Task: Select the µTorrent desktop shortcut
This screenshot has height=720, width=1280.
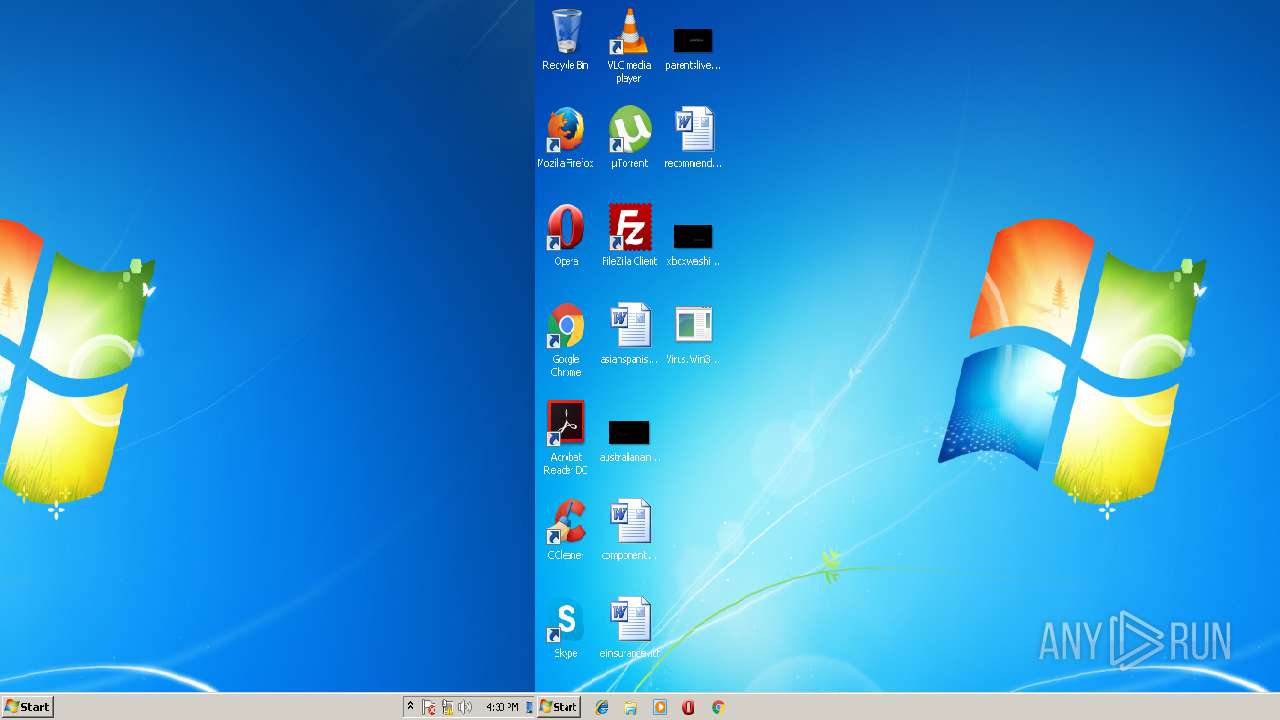Action: point(629,138)
